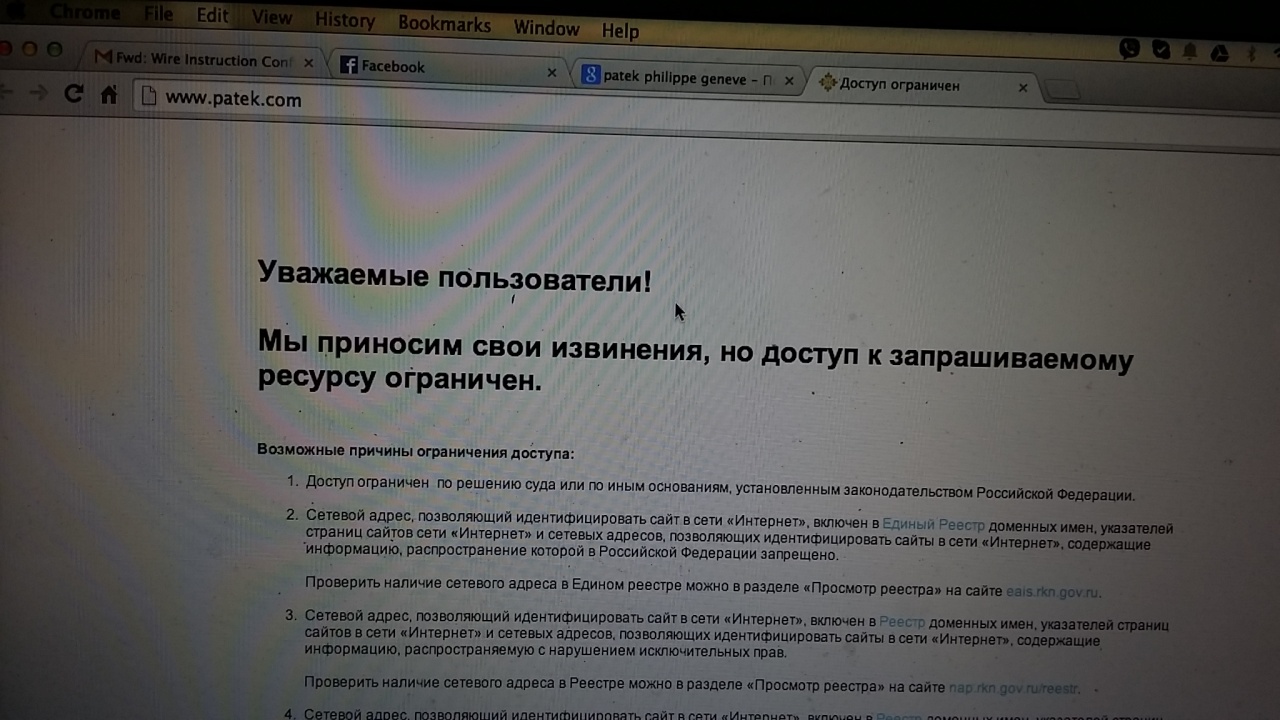1280x720 pixels.
Task: Open a new tab with the new-tab button
Action: 1061,92
